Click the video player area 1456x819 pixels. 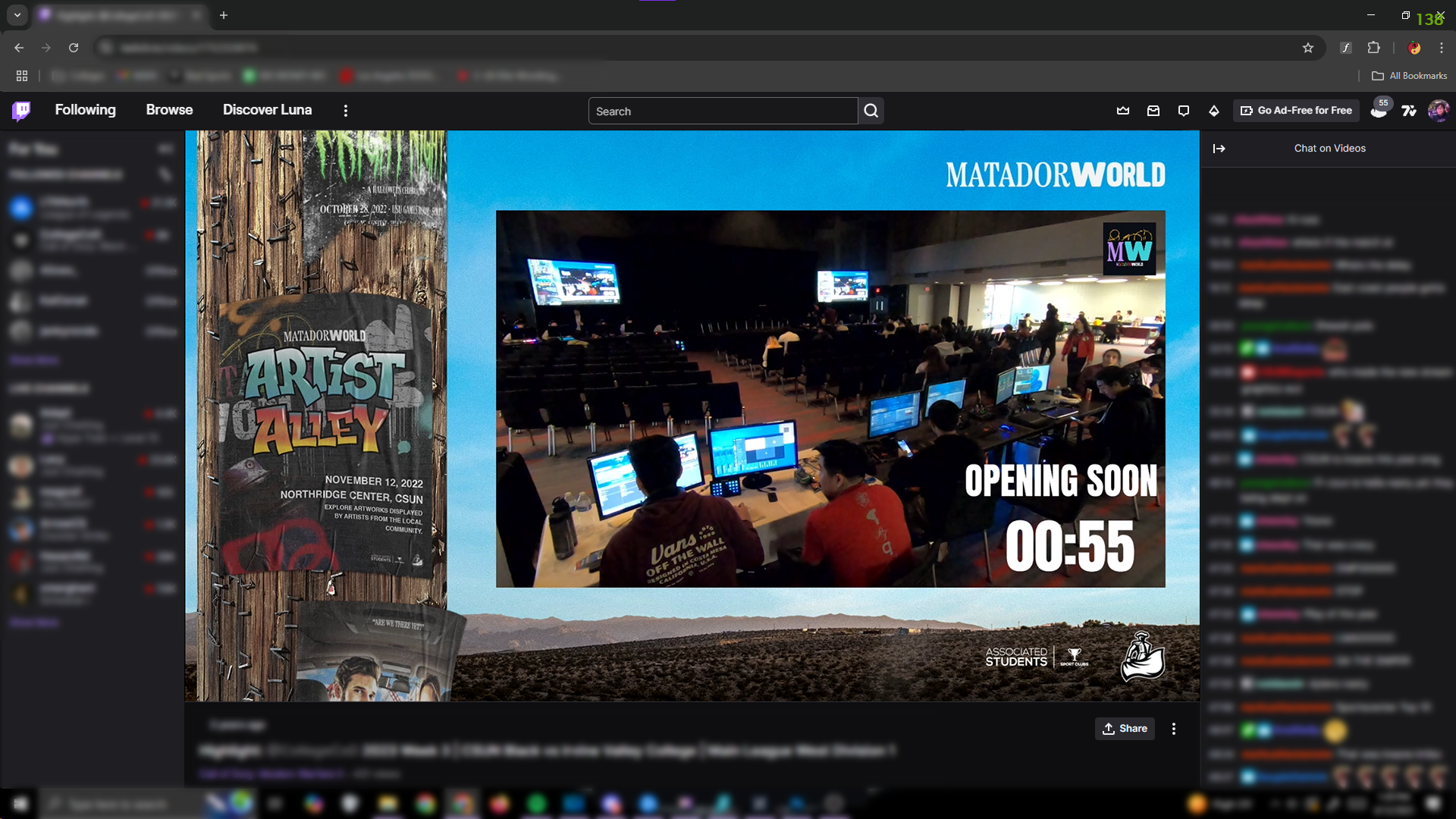[x=692, y=416]
